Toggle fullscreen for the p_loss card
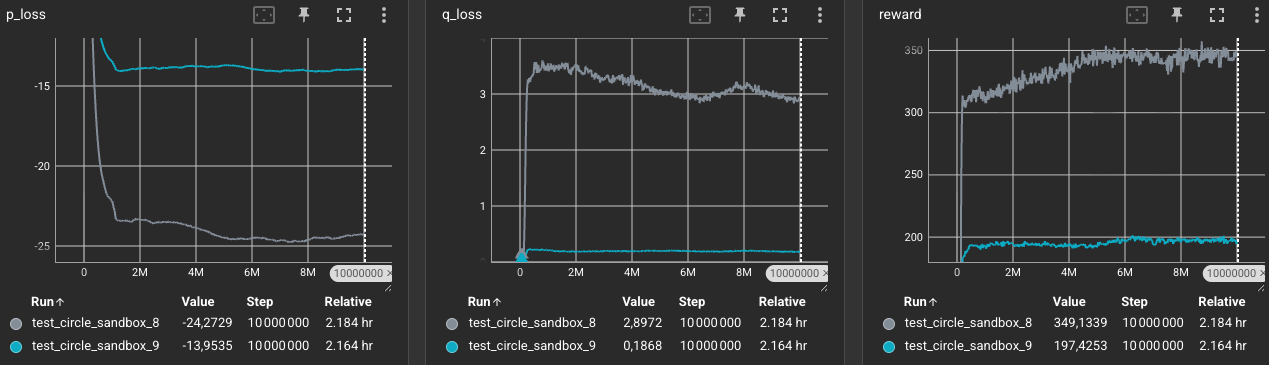Image resolution: width=1269 pixels, height=365 pixels. (x=344, y=15)
